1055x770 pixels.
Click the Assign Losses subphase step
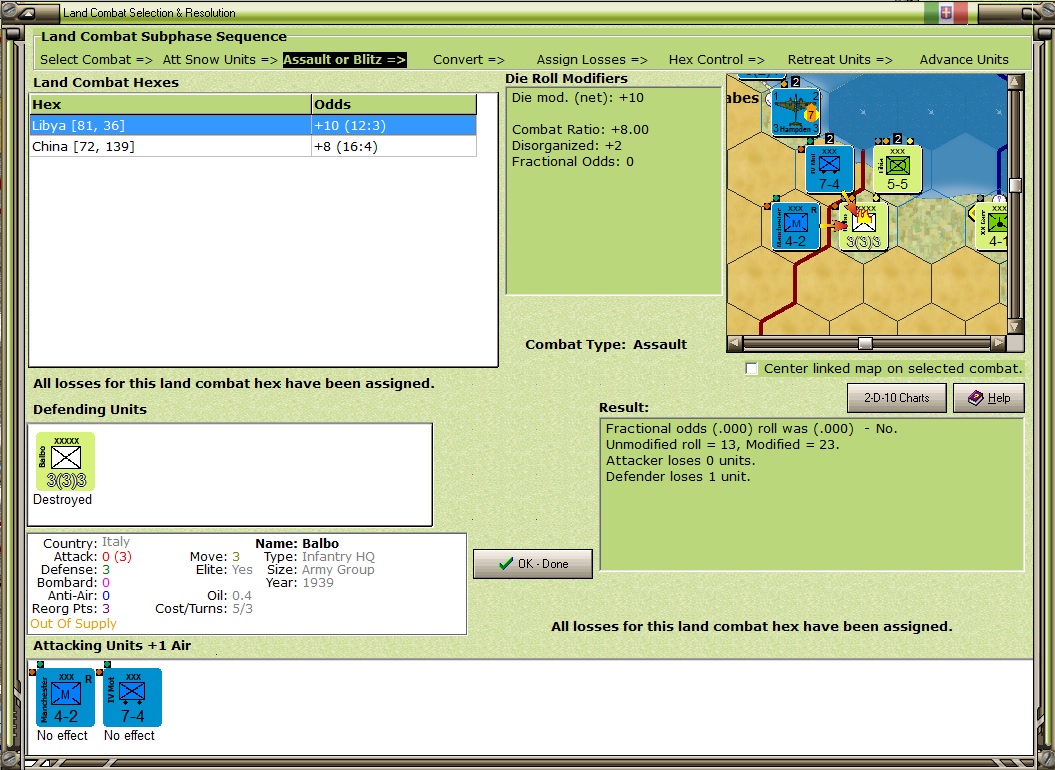point(592,59)
